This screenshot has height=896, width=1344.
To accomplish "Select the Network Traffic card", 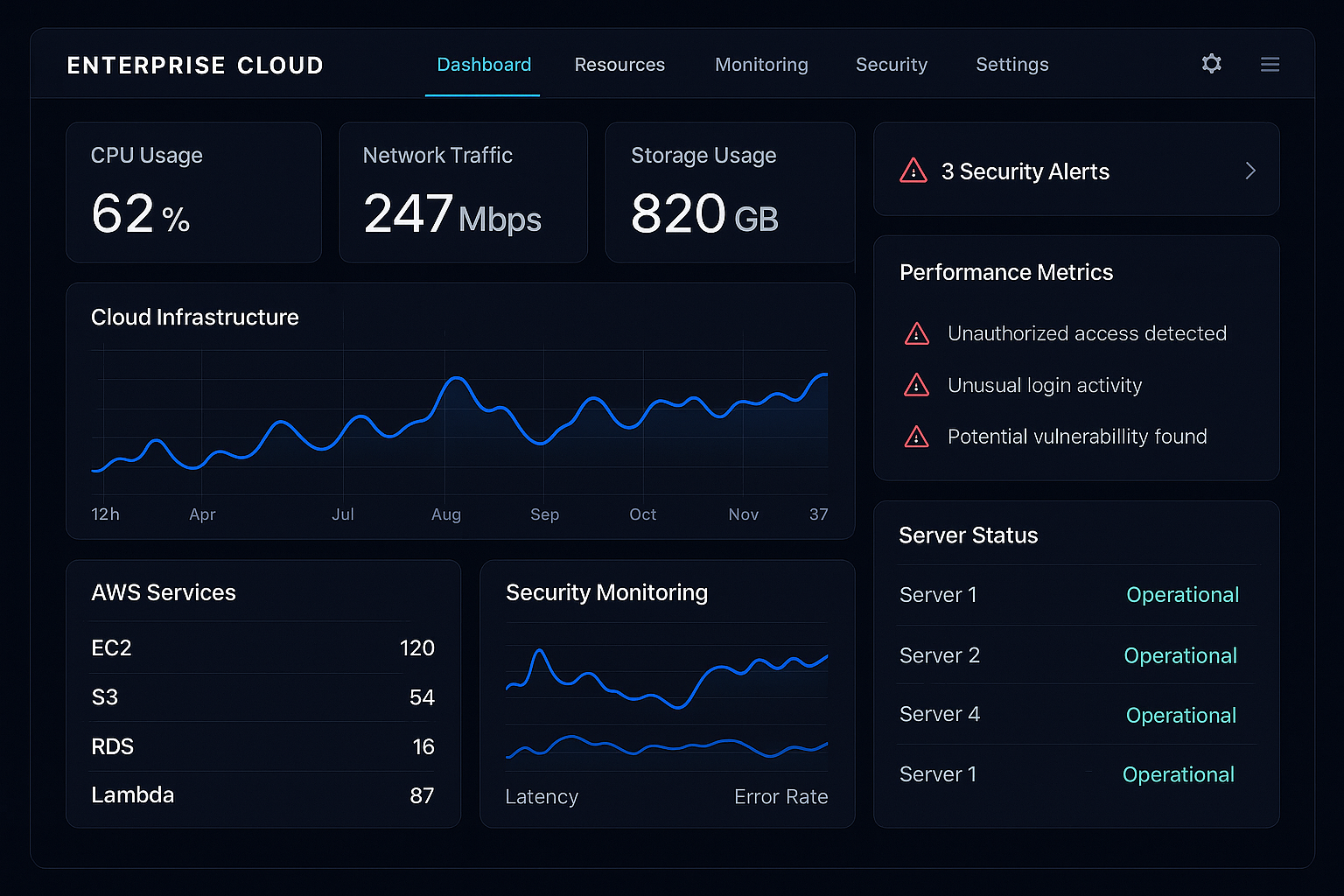I will (x=463, y=192).
